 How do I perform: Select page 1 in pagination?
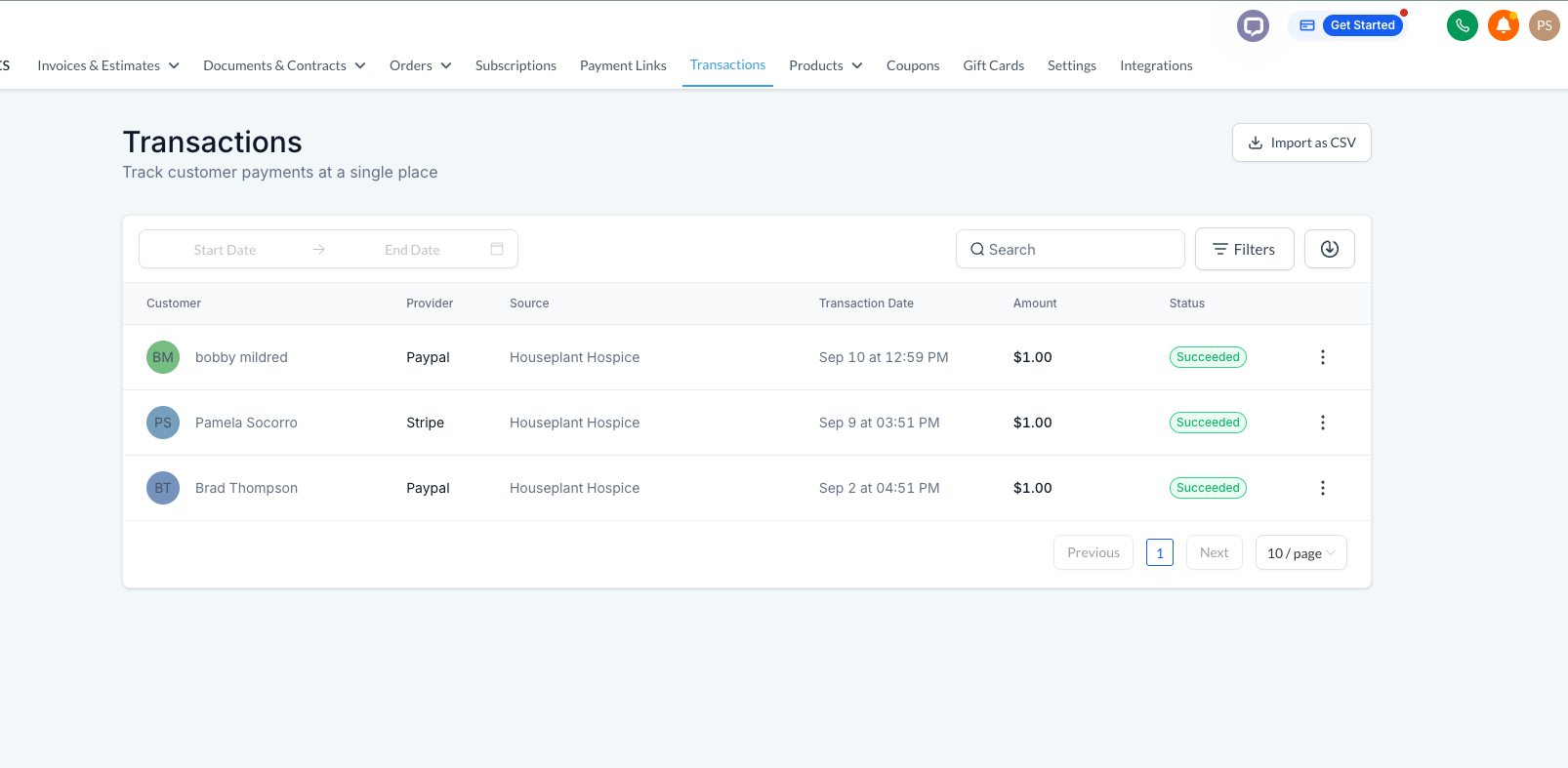[1160, 552]
